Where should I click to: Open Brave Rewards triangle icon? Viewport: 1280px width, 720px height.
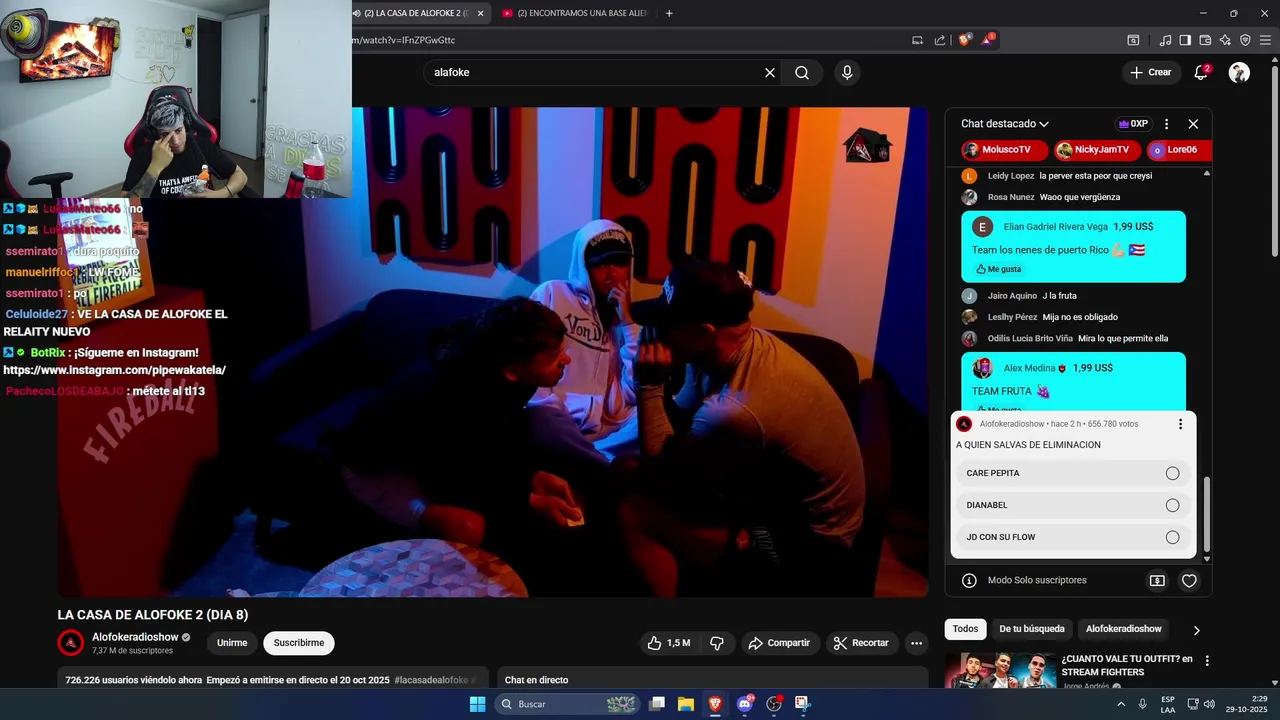tap(988, 40)
